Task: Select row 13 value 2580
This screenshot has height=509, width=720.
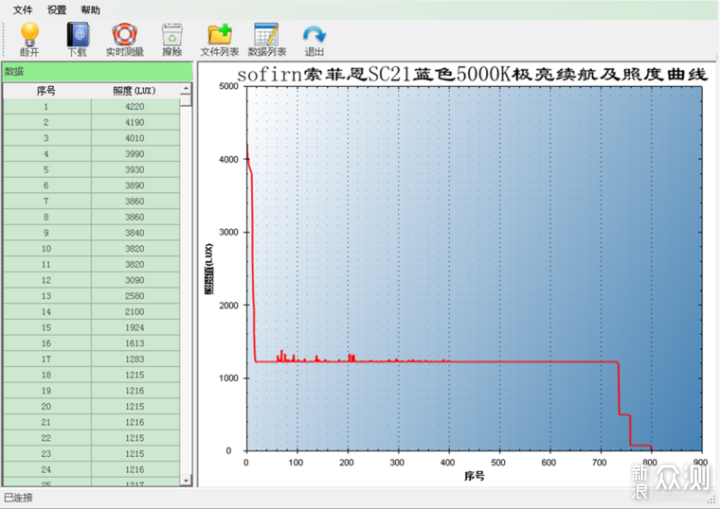Action: point(135,296)
